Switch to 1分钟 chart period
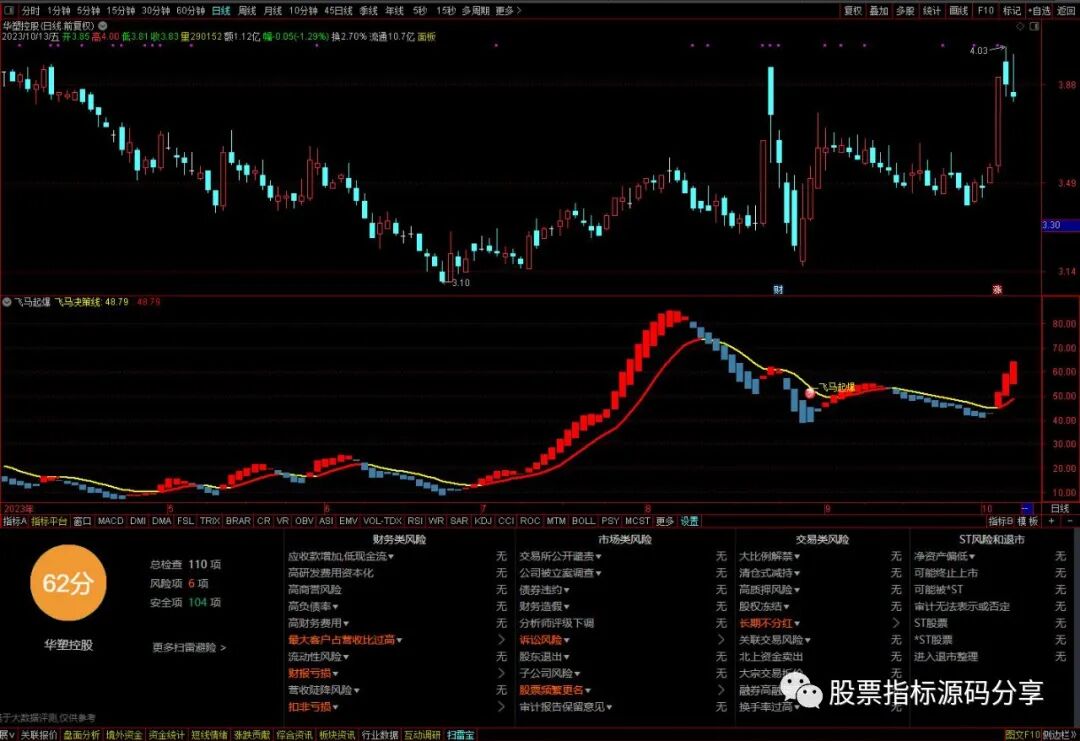This screenshot has height=741, width=1080. coord(59,11)
